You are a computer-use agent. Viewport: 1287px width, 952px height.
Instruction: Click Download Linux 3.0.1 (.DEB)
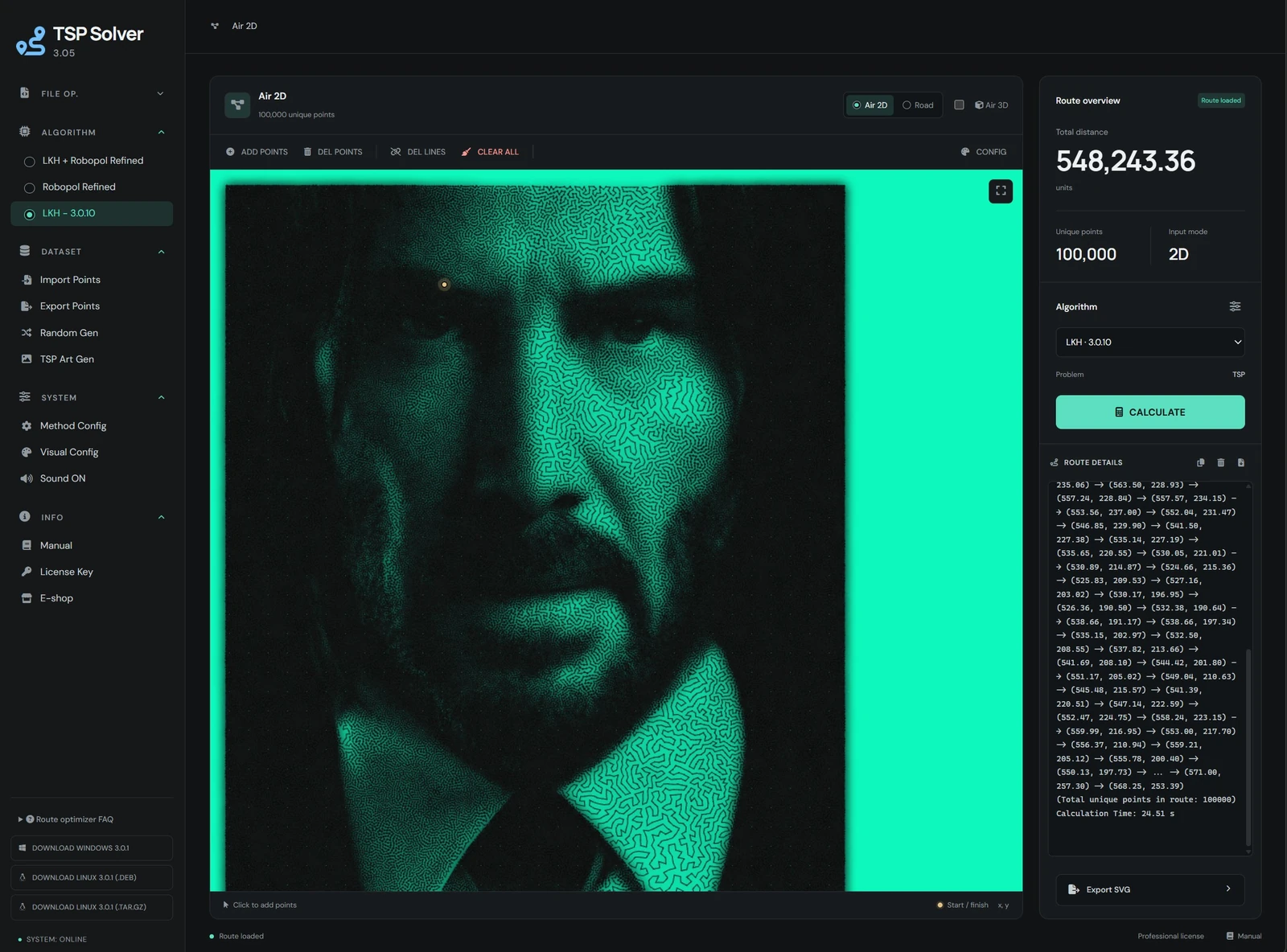pyautogui.click(x=92, y=877)
